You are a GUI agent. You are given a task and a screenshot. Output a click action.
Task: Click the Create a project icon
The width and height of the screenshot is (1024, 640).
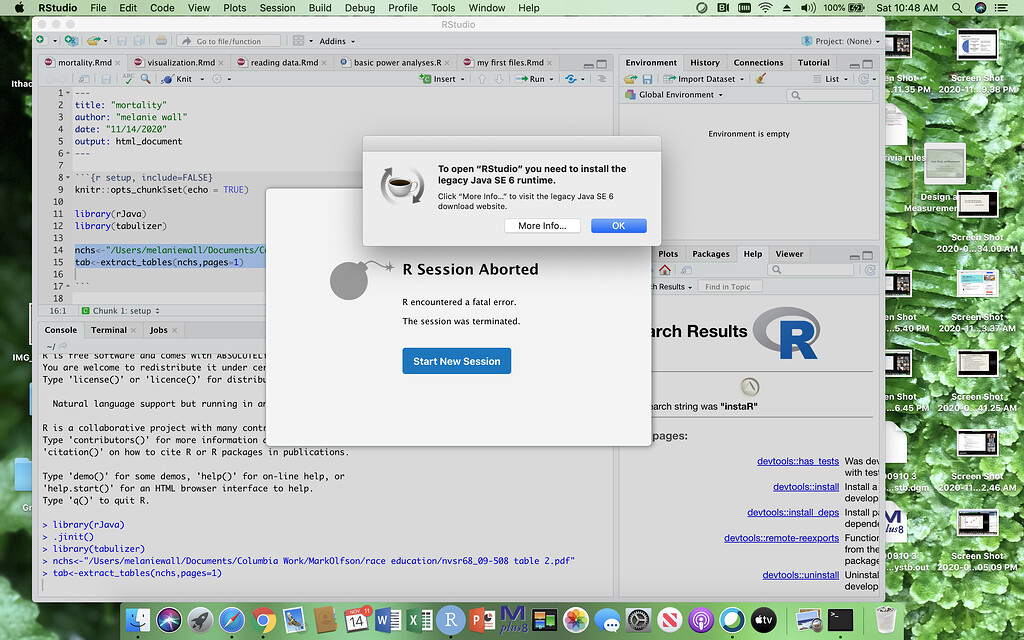(x=71, y=40)
